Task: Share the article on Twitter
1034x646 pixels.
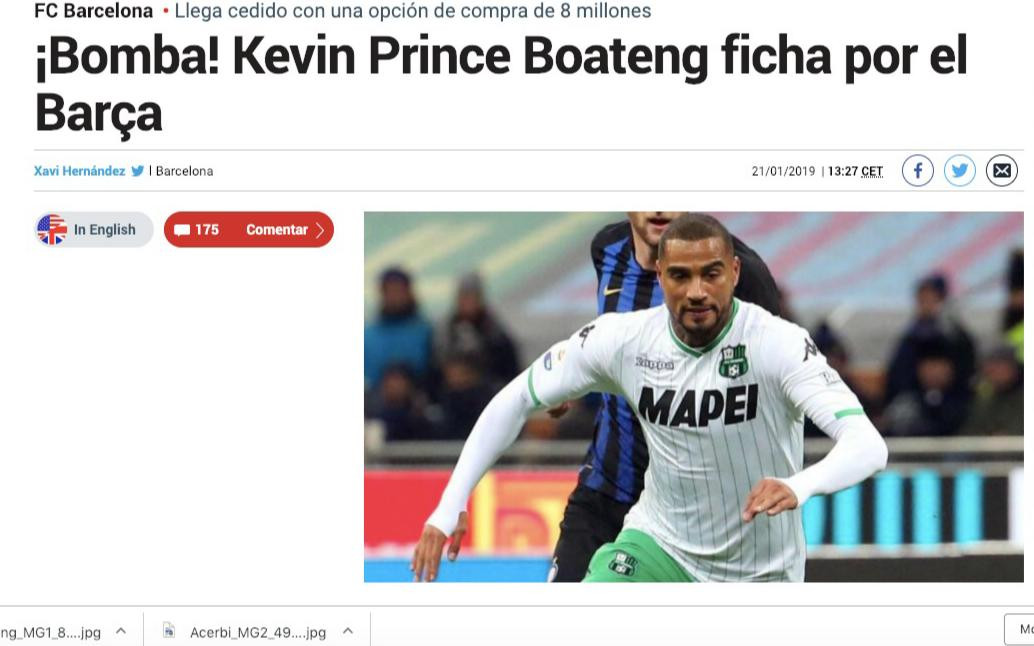Action: pos(959,171)
